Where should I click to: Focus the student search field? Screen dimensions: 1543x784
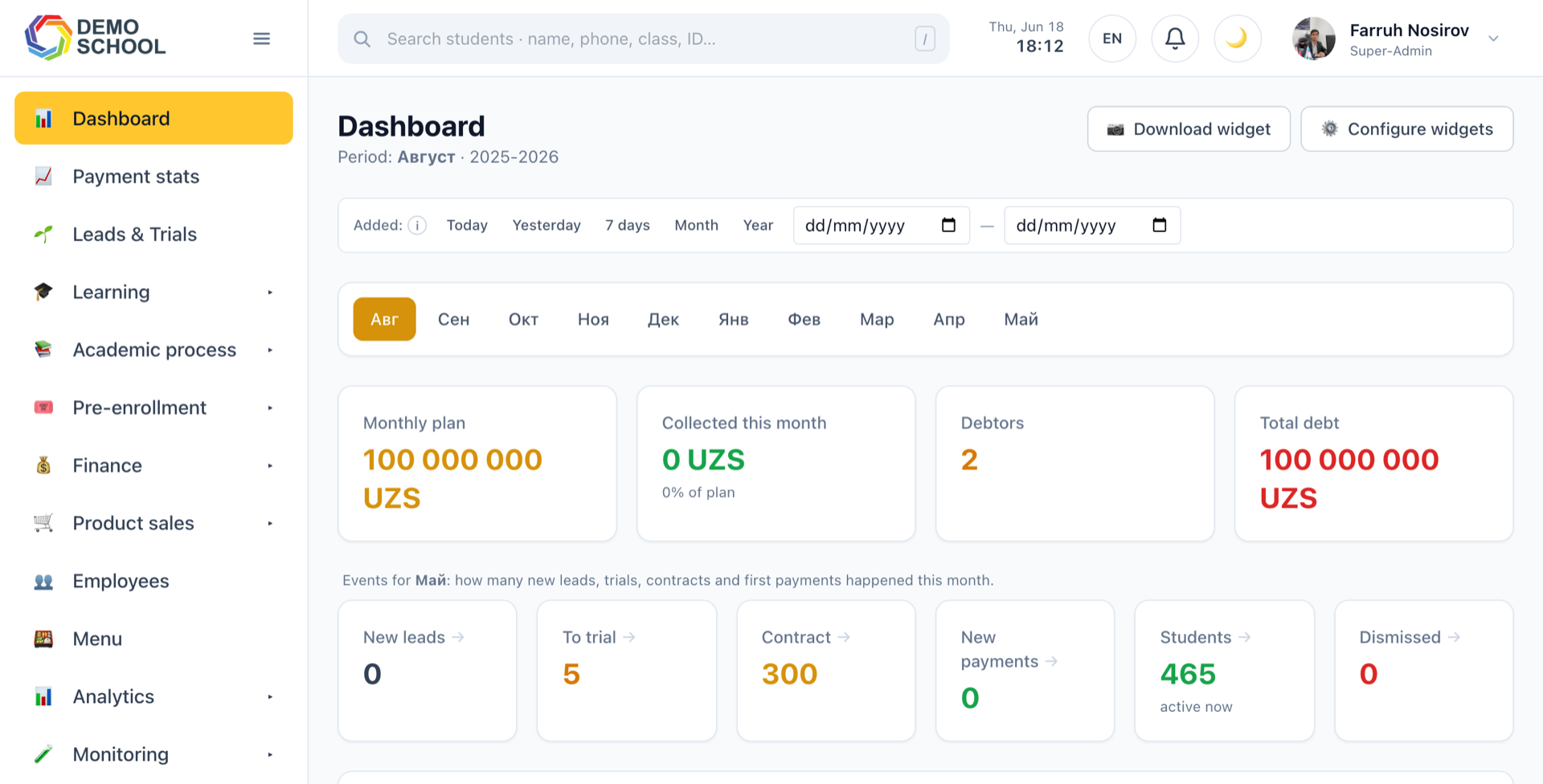coord(643,39)
